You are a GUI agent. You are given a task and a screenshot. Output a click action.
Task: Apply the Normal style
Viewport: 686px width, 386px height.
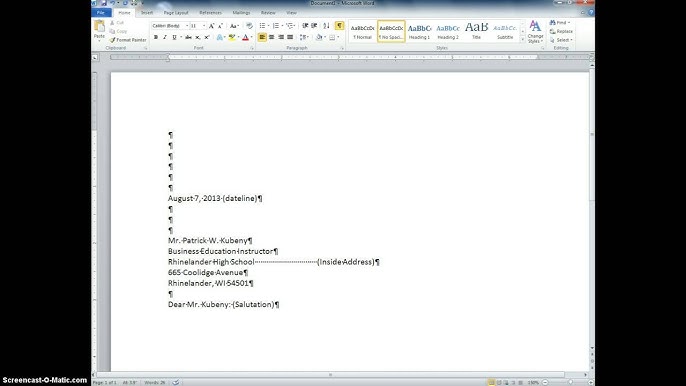[x=362, y=32]
